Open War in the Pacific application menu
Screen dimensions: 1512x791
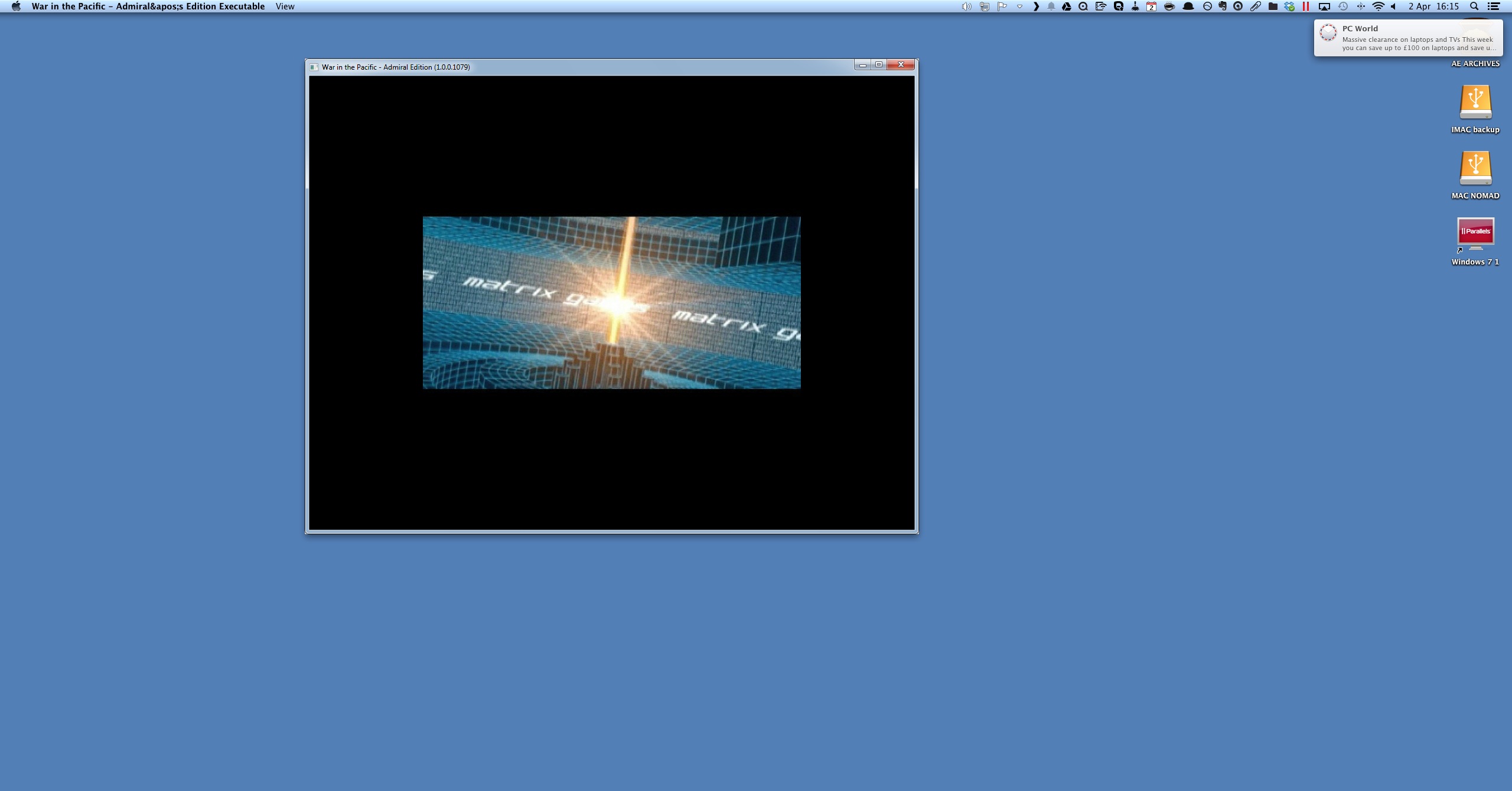[148, 6]
